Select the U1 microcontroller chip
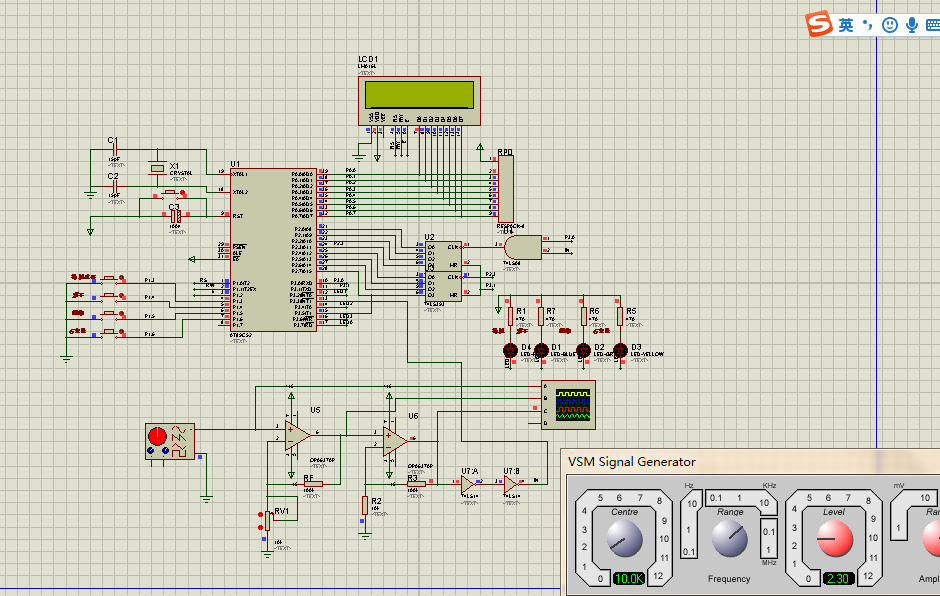The height and width of the screenshot is (596, 940). (x=273, y=250)
